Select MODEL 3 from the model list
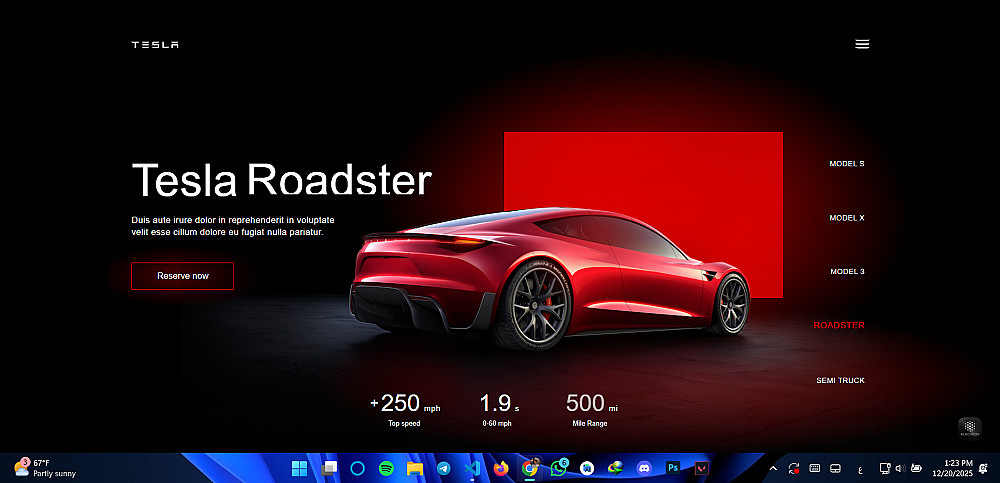This screenshot has height=483, width=1000. (847, 271)
